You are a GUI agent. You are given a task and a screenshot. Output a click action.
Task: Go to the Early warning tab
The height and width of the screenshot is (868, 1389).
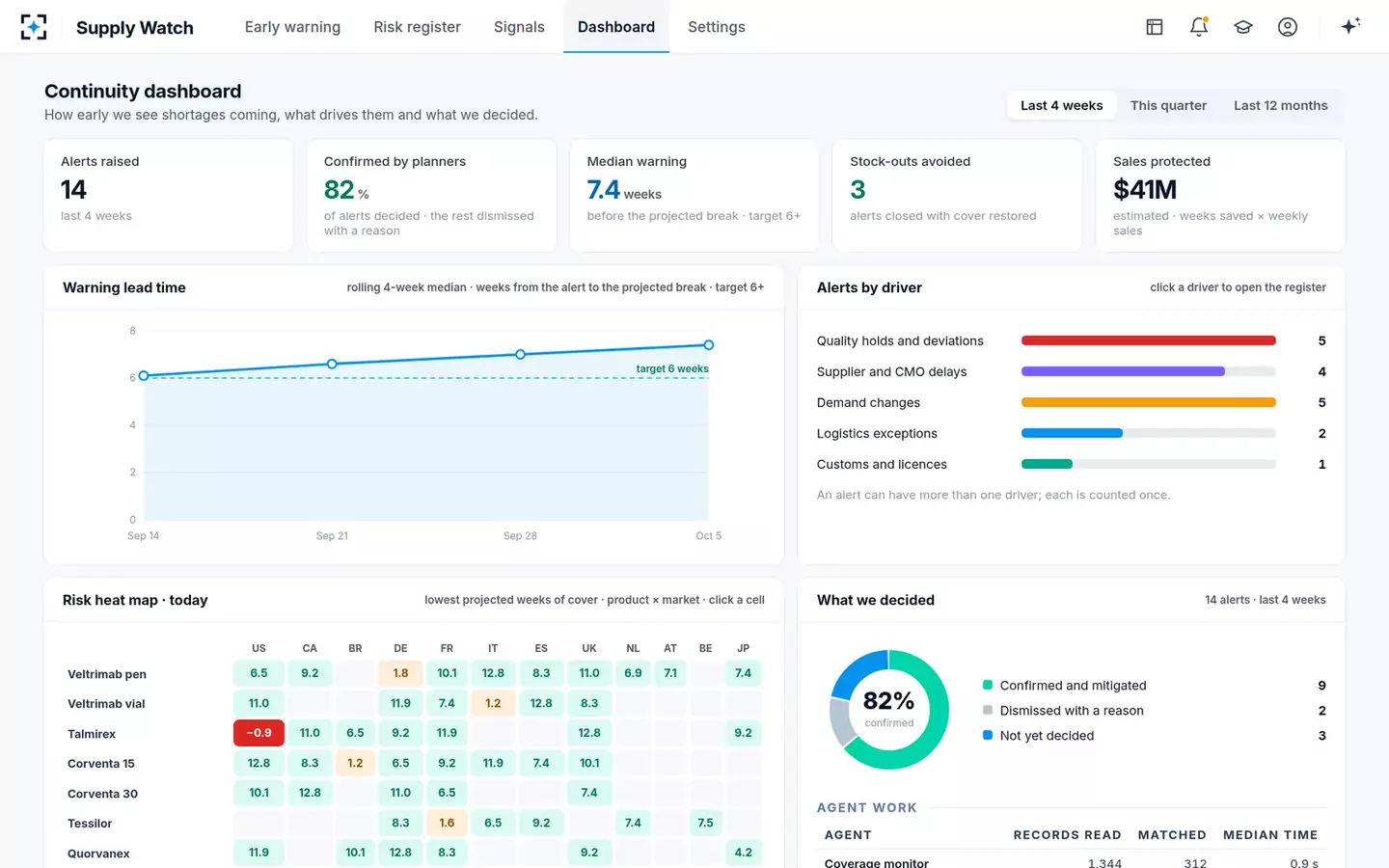coord(292,27)
